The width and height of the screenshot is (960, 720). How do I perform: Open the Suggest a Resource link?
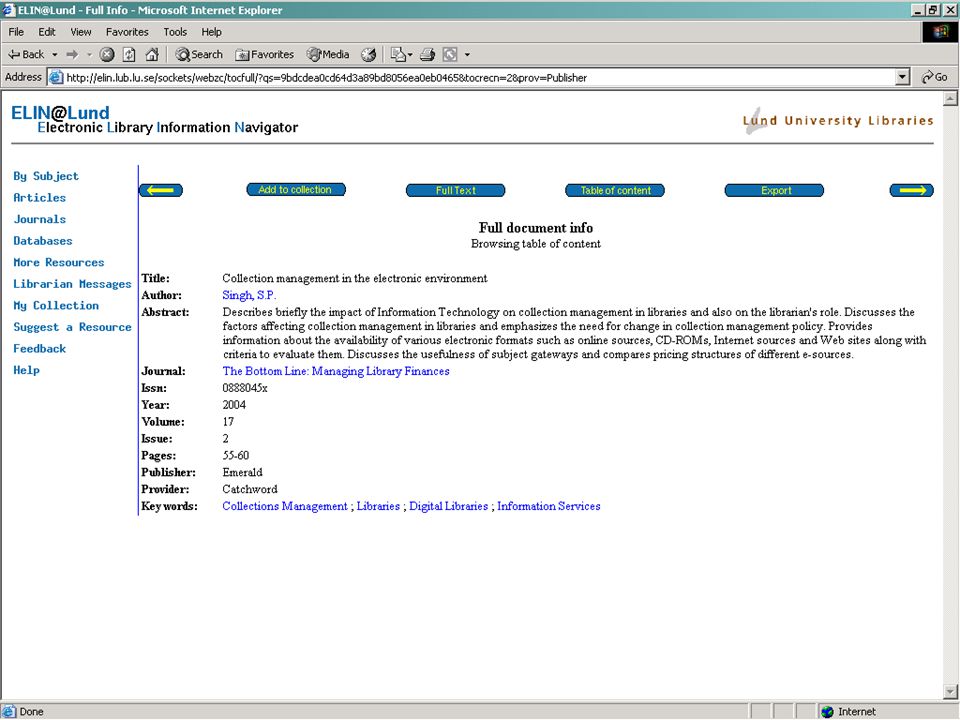click(72, 327)
